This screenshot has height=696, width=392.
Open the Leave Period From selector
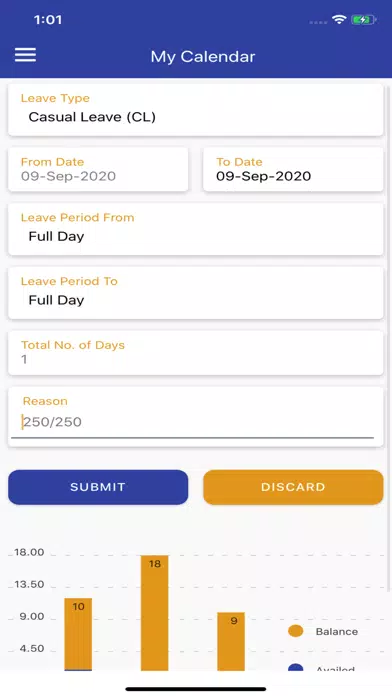point(196,229)
